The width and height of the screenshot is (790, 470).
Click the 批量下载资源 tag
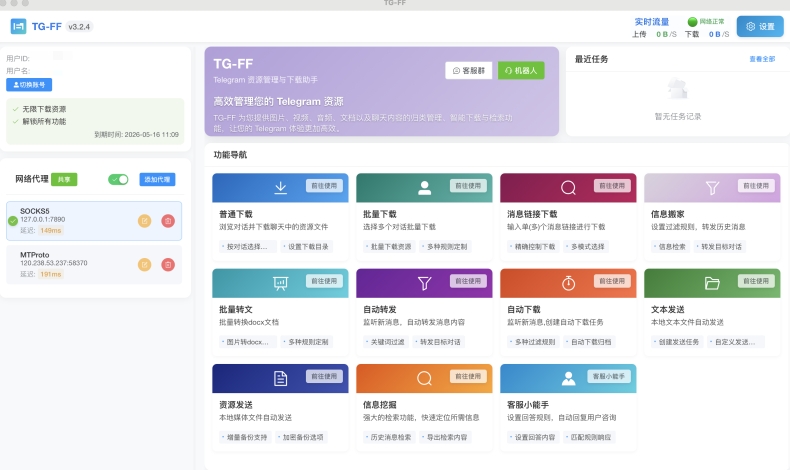click(x=388, y=247)
